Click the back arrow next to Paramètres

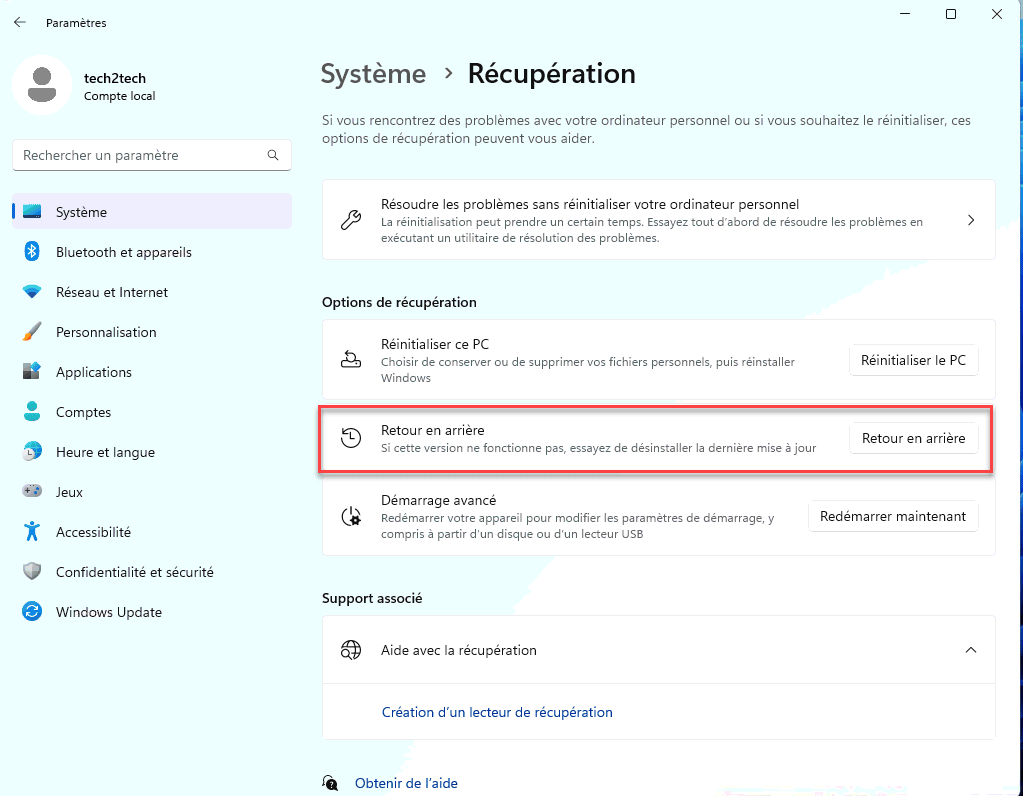20,22
